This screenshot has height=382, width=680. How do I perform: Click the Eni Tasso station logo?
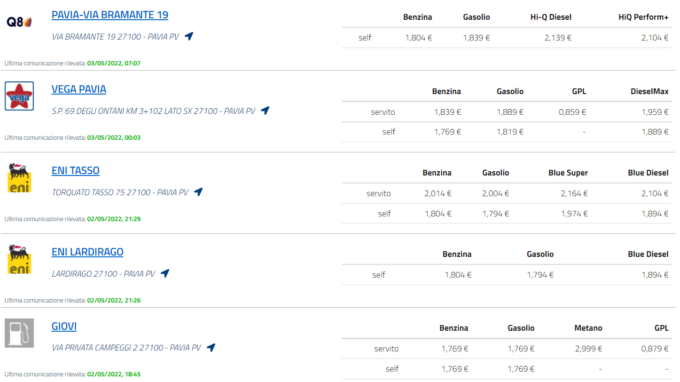click(x=20, y=178)
